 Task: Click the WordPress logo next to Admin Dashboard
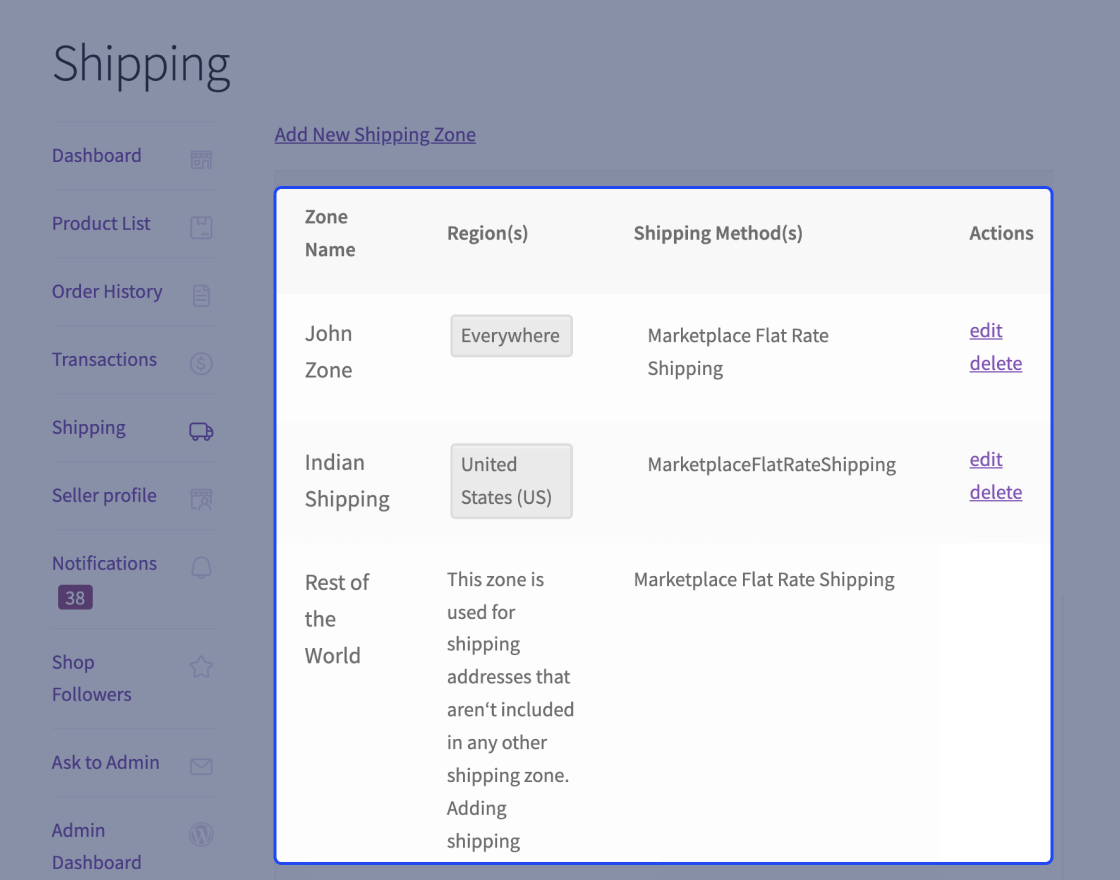point(201,834)
